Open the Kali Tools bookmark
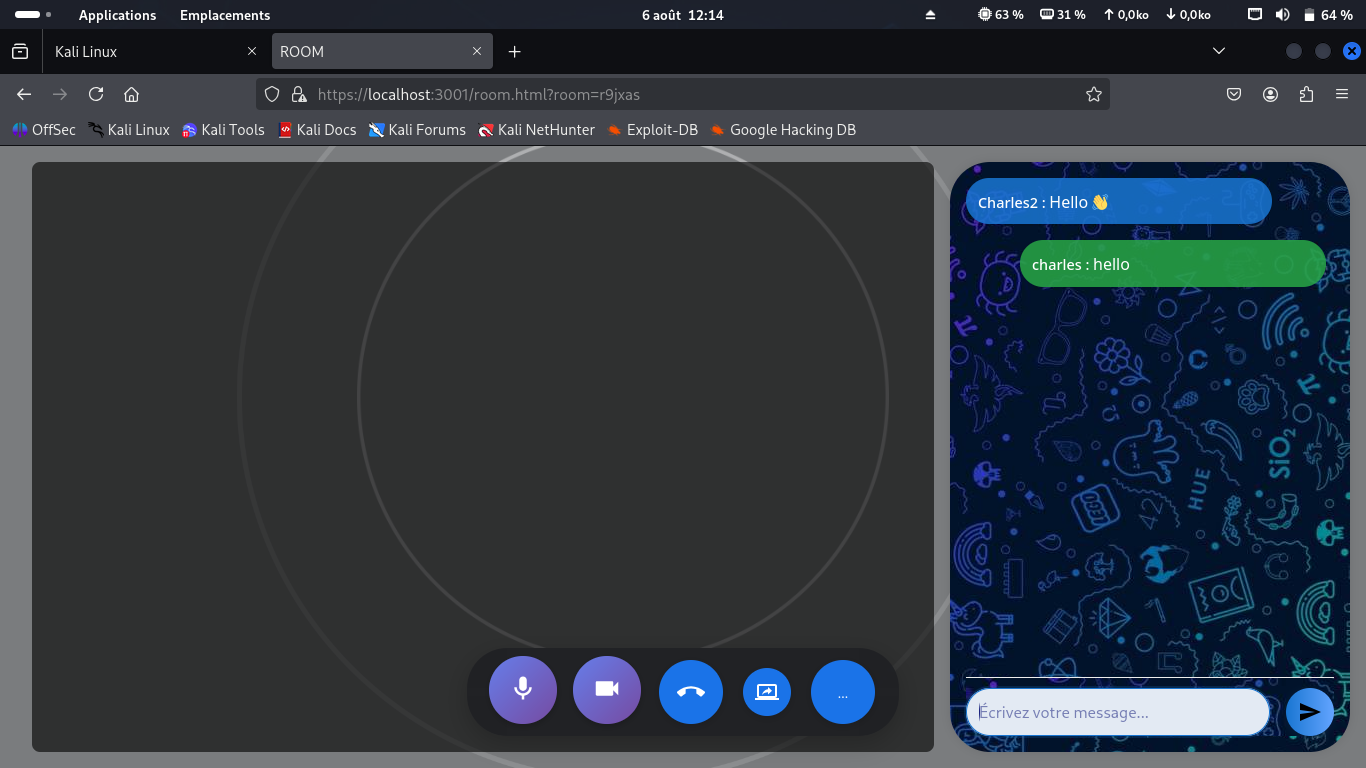1366x768 pixels. (x=223, y=129)
